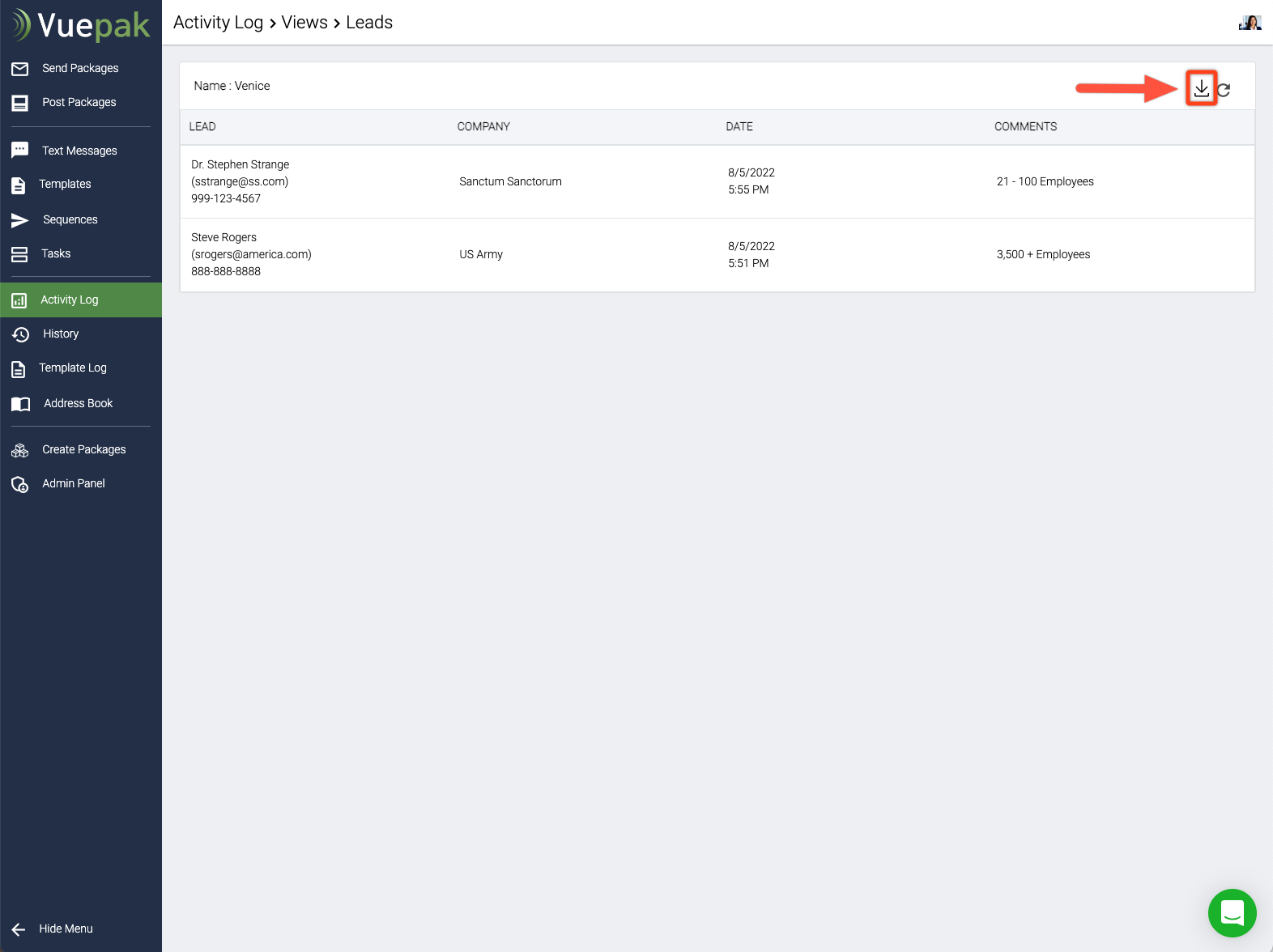This screenshot has width=1273, height=952.
Task: Click the Admin Panel shield icon
Action: 20,484
